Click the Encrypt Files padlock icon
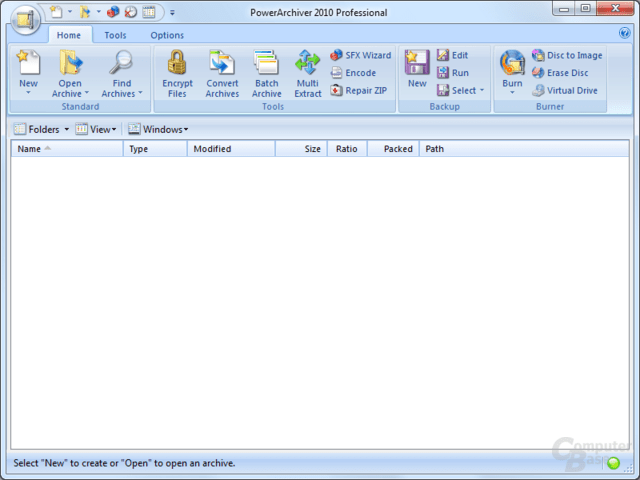The height and width of the screenshot is (480, 640). coord(177,62)
